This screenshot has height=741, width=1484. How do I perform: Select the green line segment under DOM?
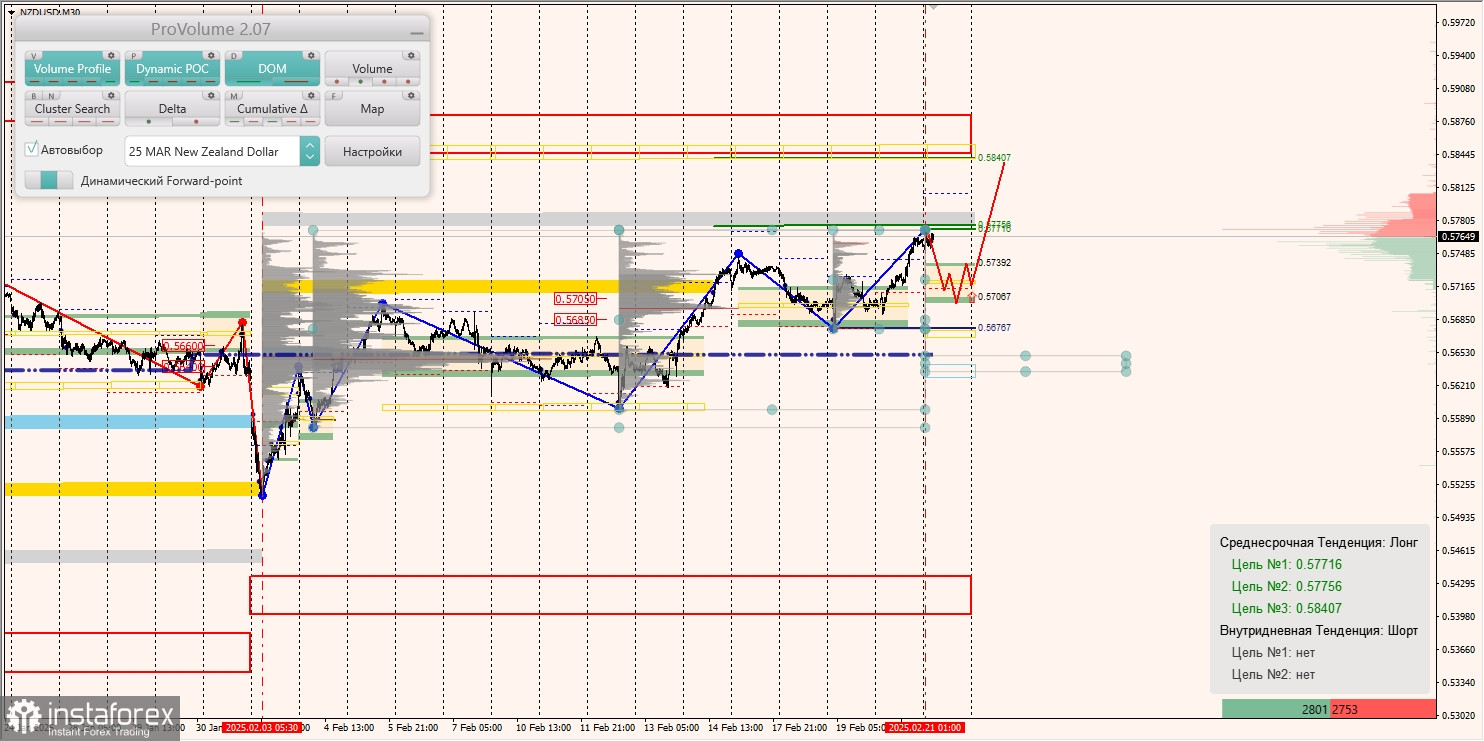click(249, 82)
